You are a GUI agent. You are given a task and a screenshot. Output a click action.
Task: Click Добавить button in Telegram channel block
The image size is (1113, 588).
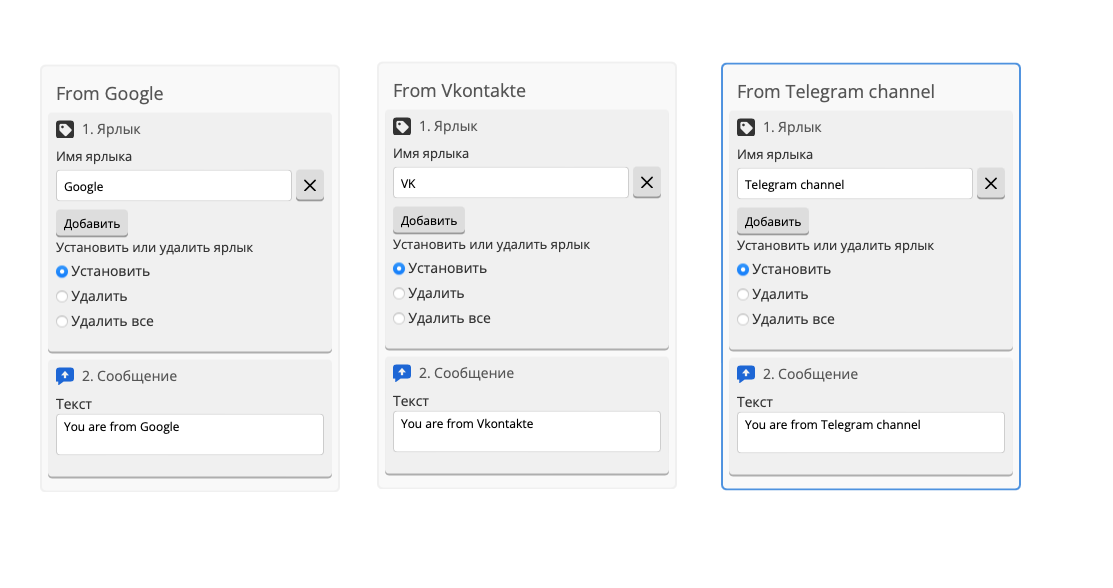coord(773,221)
